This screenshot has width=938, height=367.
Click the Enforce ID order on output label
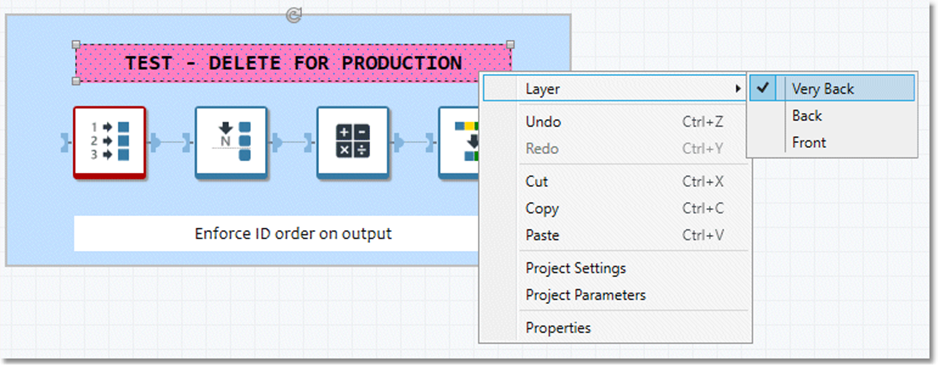coord(293,233)
